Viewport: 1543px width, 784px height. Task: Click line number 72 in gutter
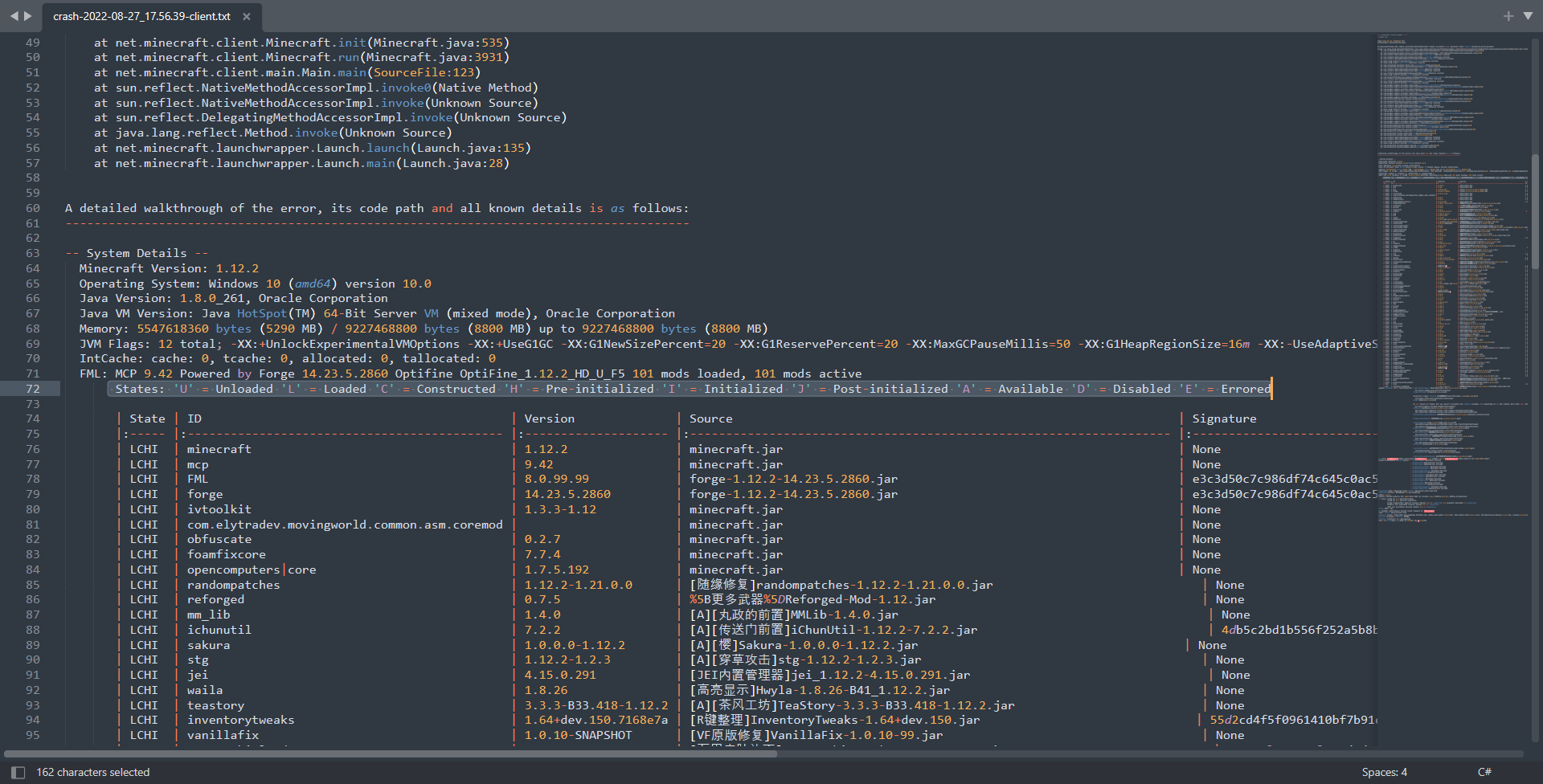32,389
